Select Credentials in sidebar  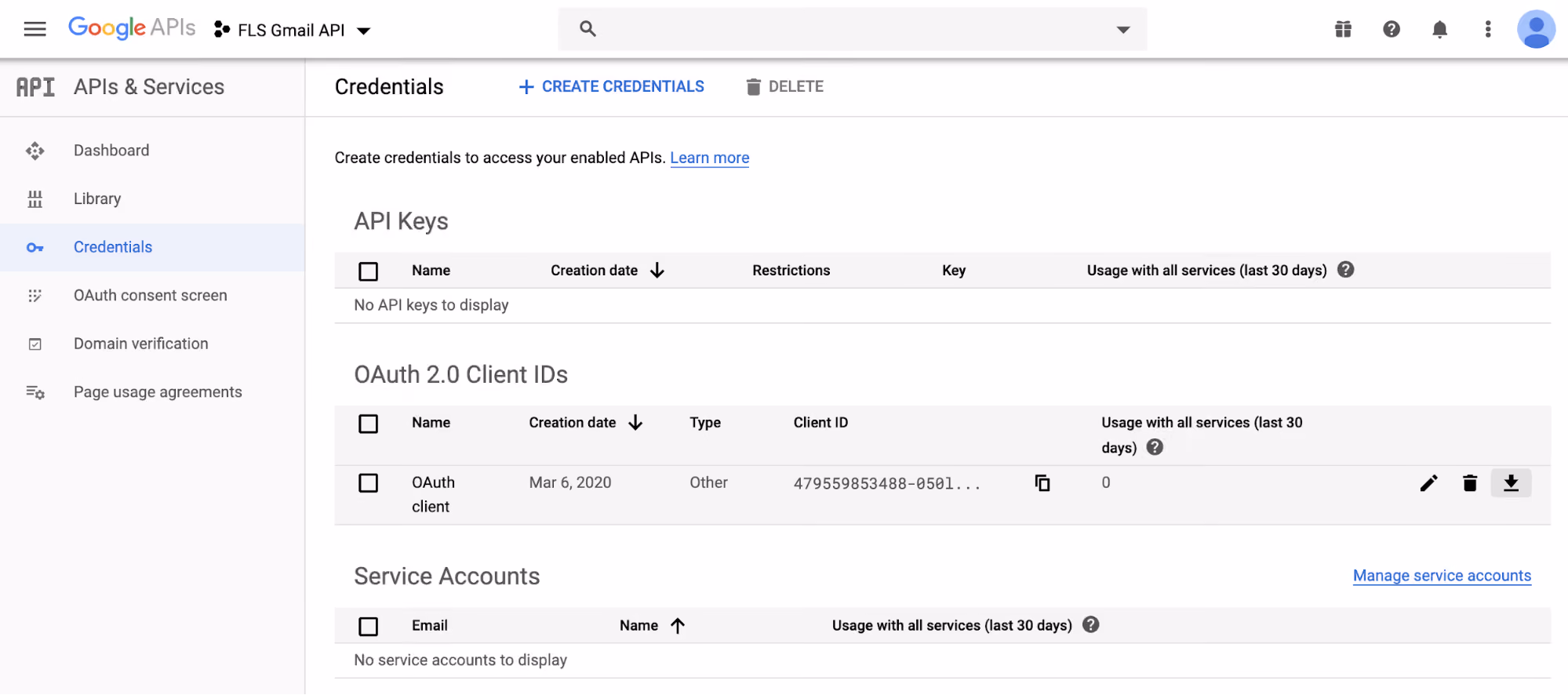tap(152, 247)
